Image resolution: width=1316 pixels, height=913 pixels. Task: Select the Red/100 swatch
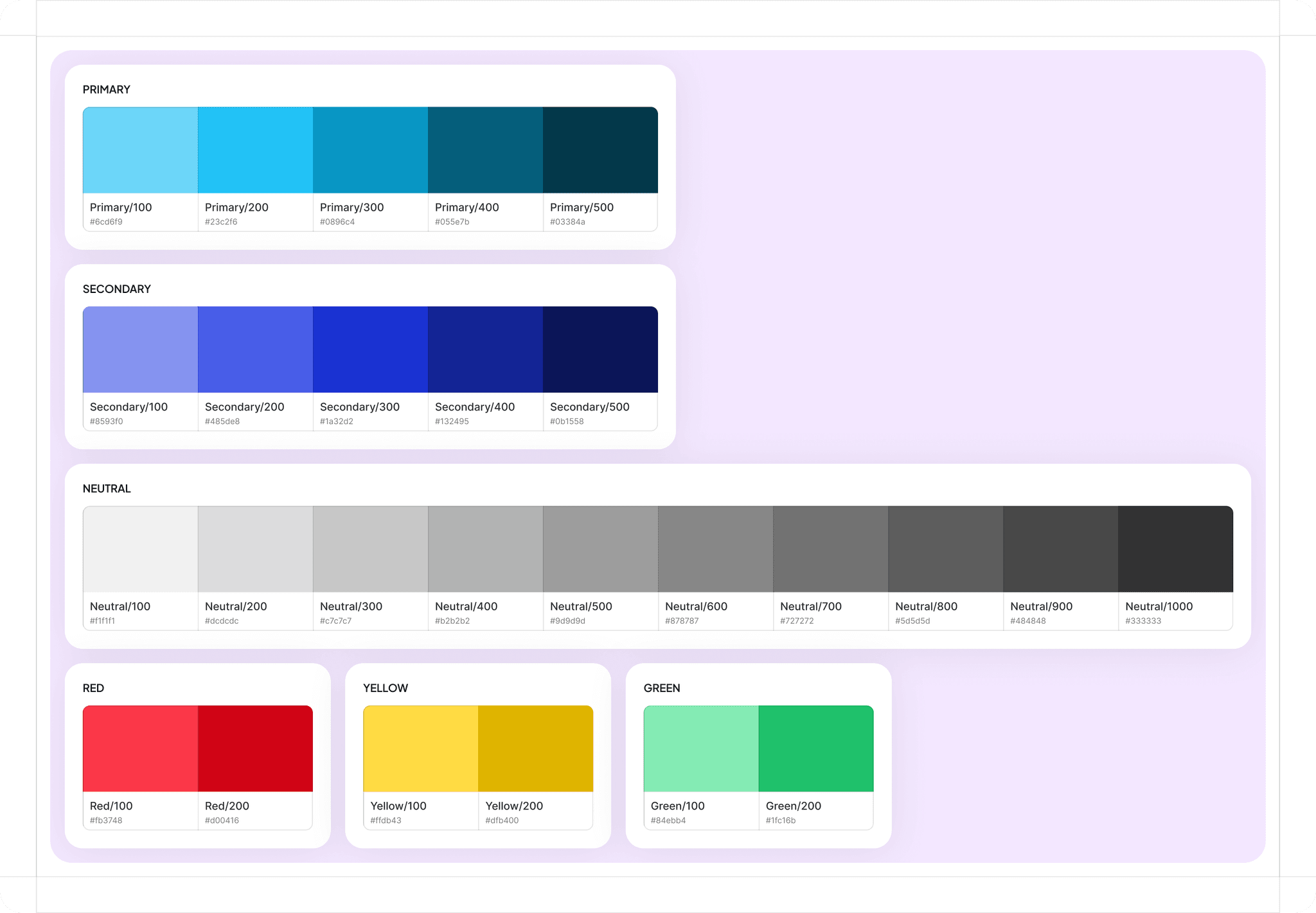coord(140,749)
